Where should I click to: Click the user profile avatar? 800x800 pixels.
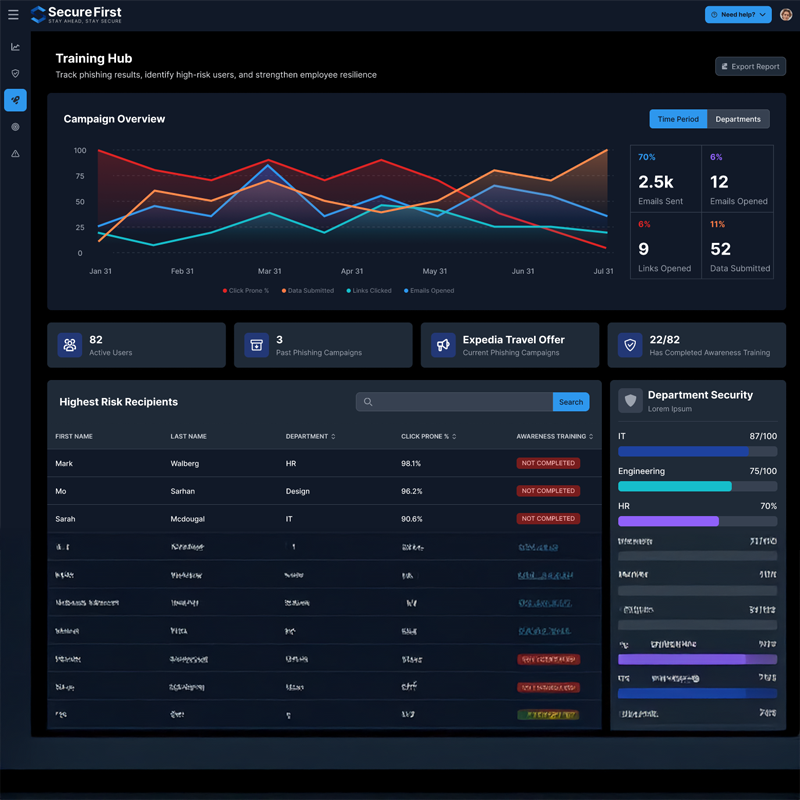click(x=785, y=15)
